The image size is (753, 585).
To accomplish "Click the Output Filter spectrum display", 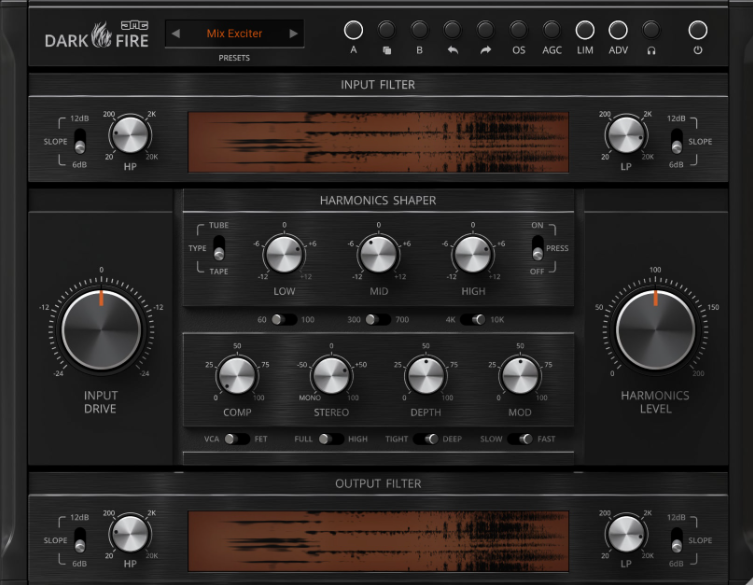I will (x=378, y=541).
